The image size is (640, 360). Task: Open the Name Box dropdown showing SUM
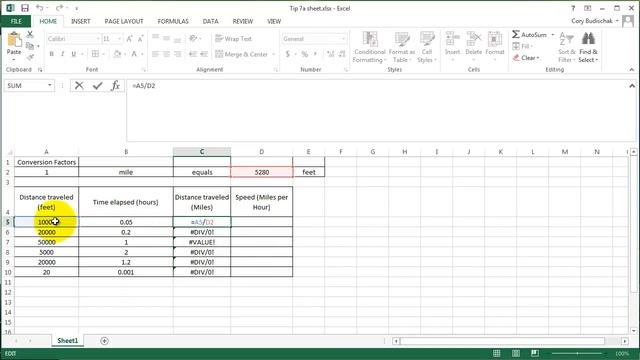pyautogui.click(x=50, y=85)
